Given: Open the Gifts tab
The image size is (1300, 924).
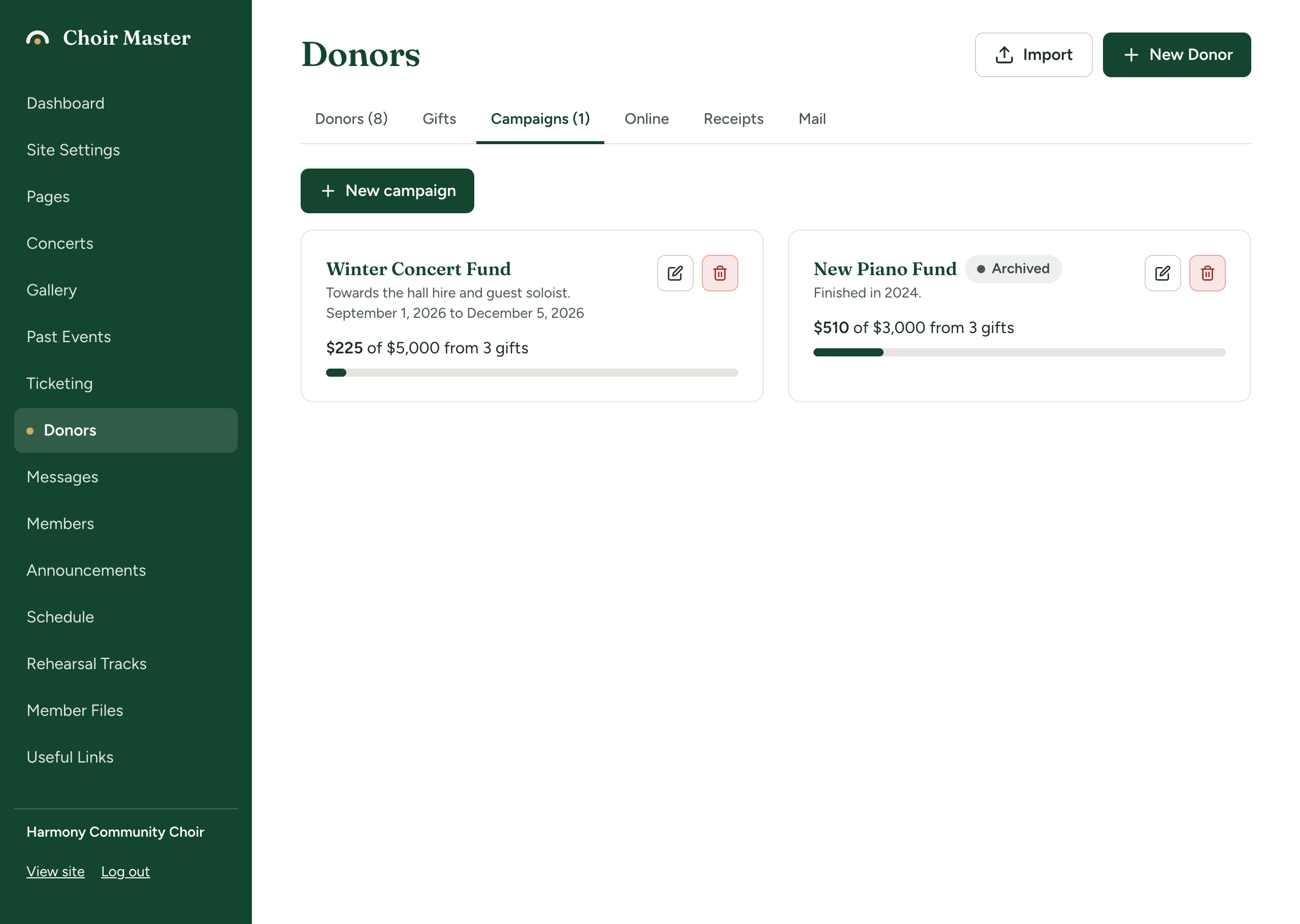Looking at the screenshot, I should [439, 119].
